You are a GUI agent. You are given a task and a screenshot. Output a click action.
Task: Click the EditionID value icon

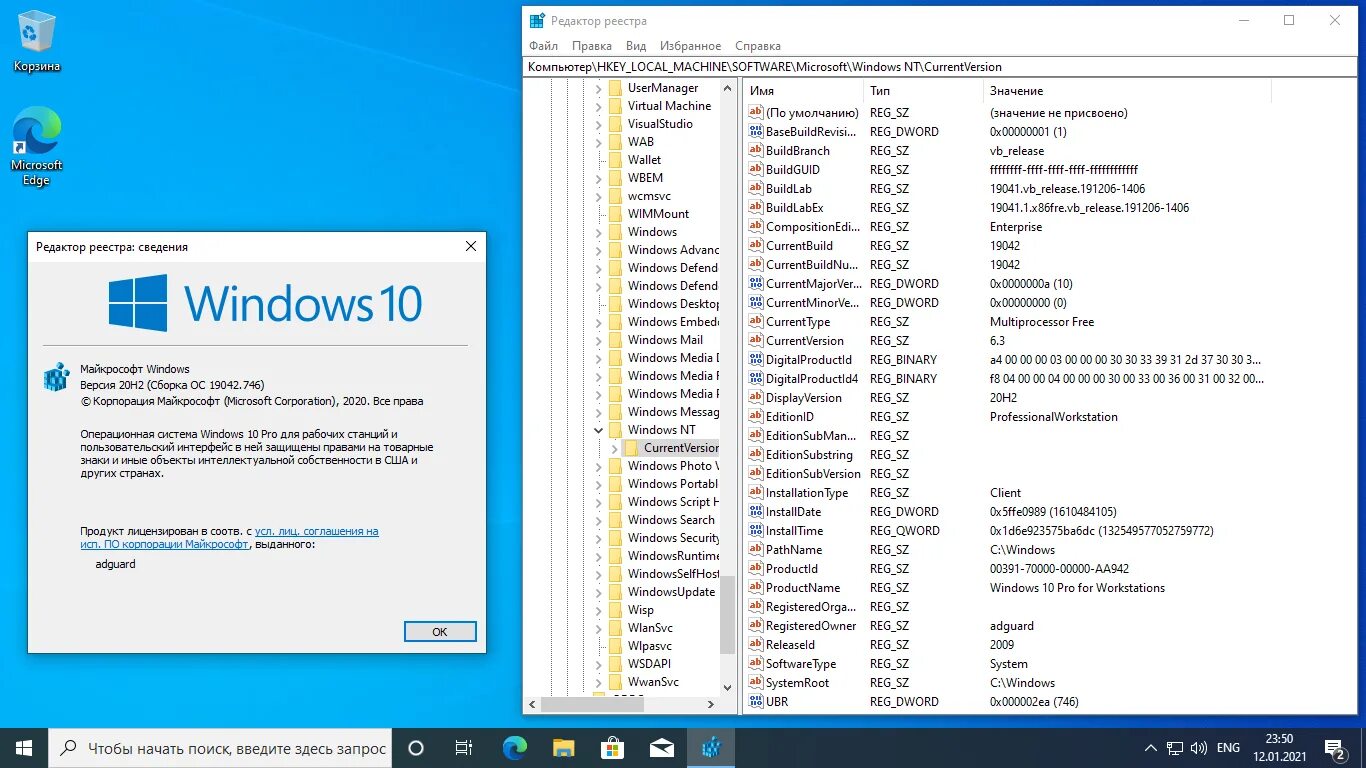pyautogui.click(x=756, y=417)
